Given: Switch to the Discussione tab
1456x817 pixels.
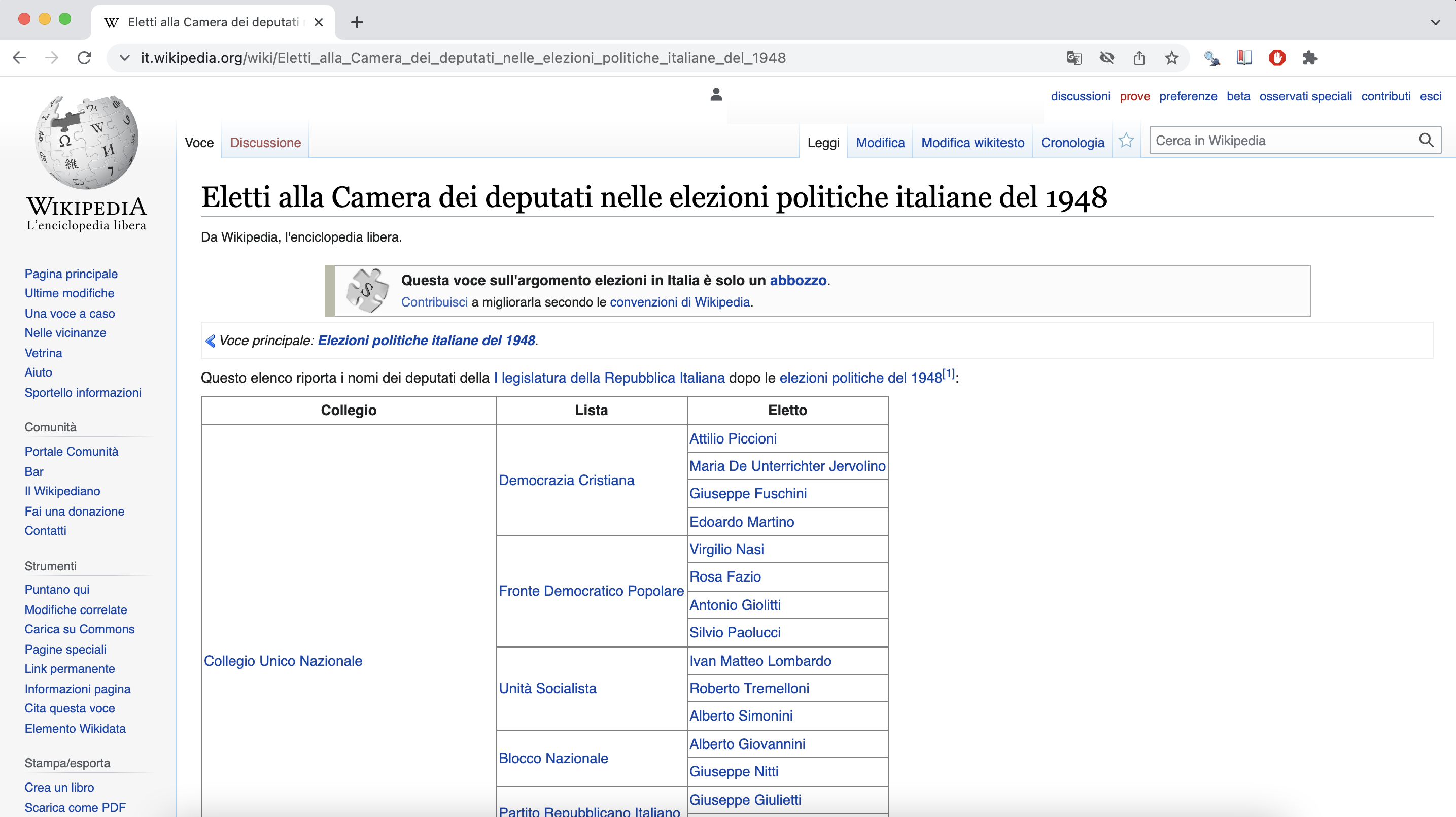Looking at the screenshot, I should [265, 143].
